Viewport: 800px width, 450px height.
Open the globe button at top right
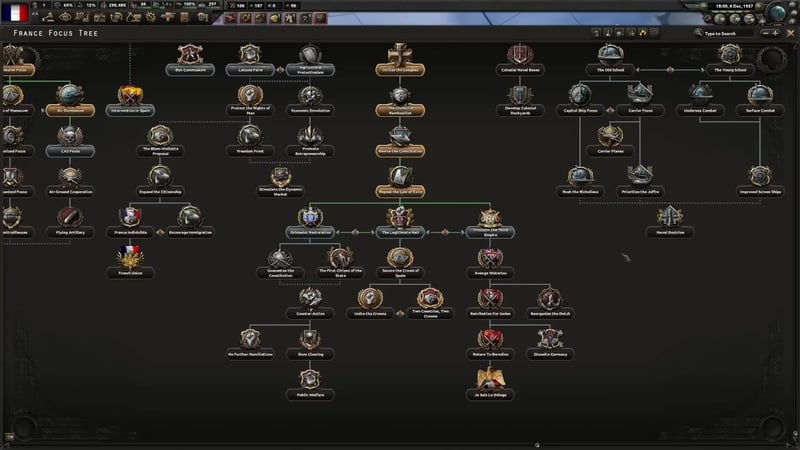[x=777, y=12]
